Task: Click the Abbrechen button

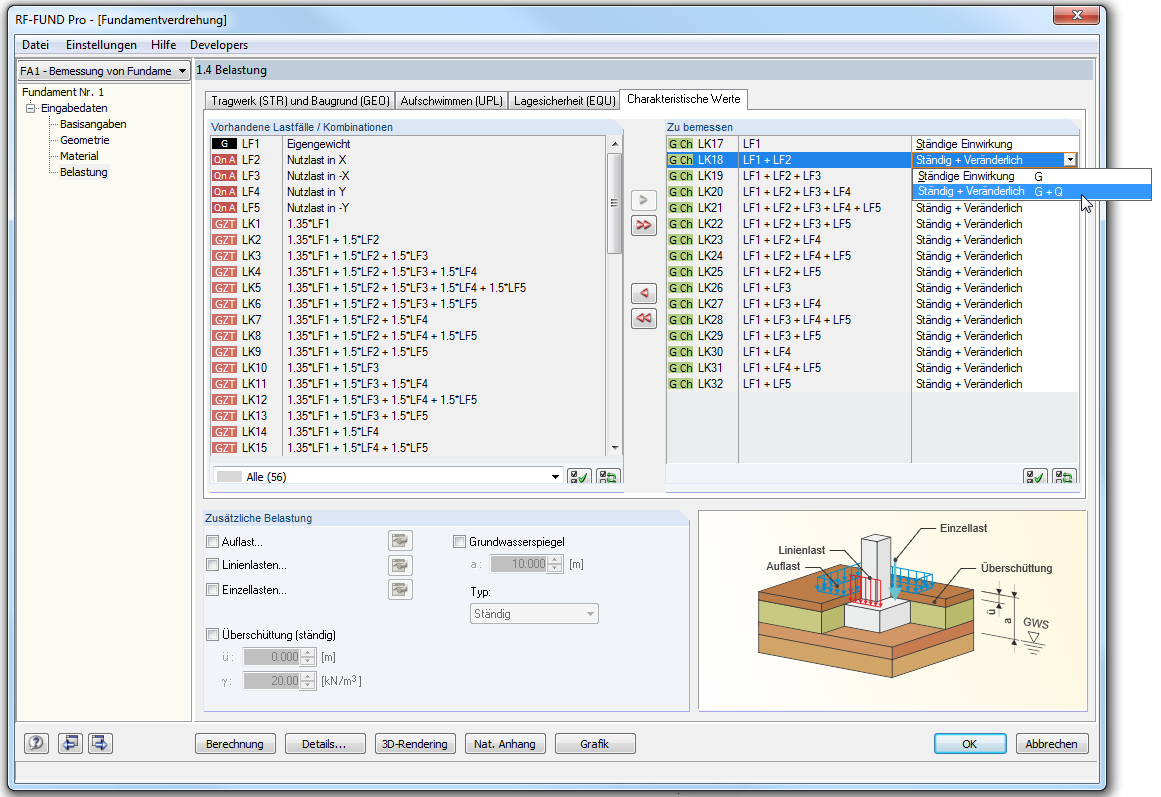Action: click(1051, 744)
